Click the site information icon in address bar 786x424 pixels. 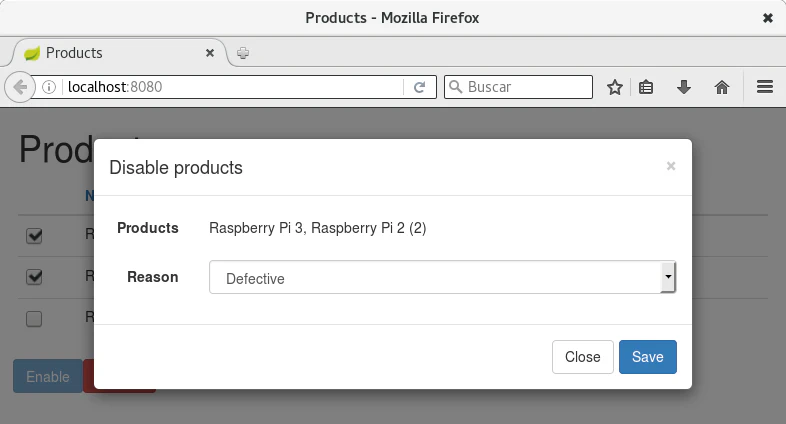tap(50, 87)
